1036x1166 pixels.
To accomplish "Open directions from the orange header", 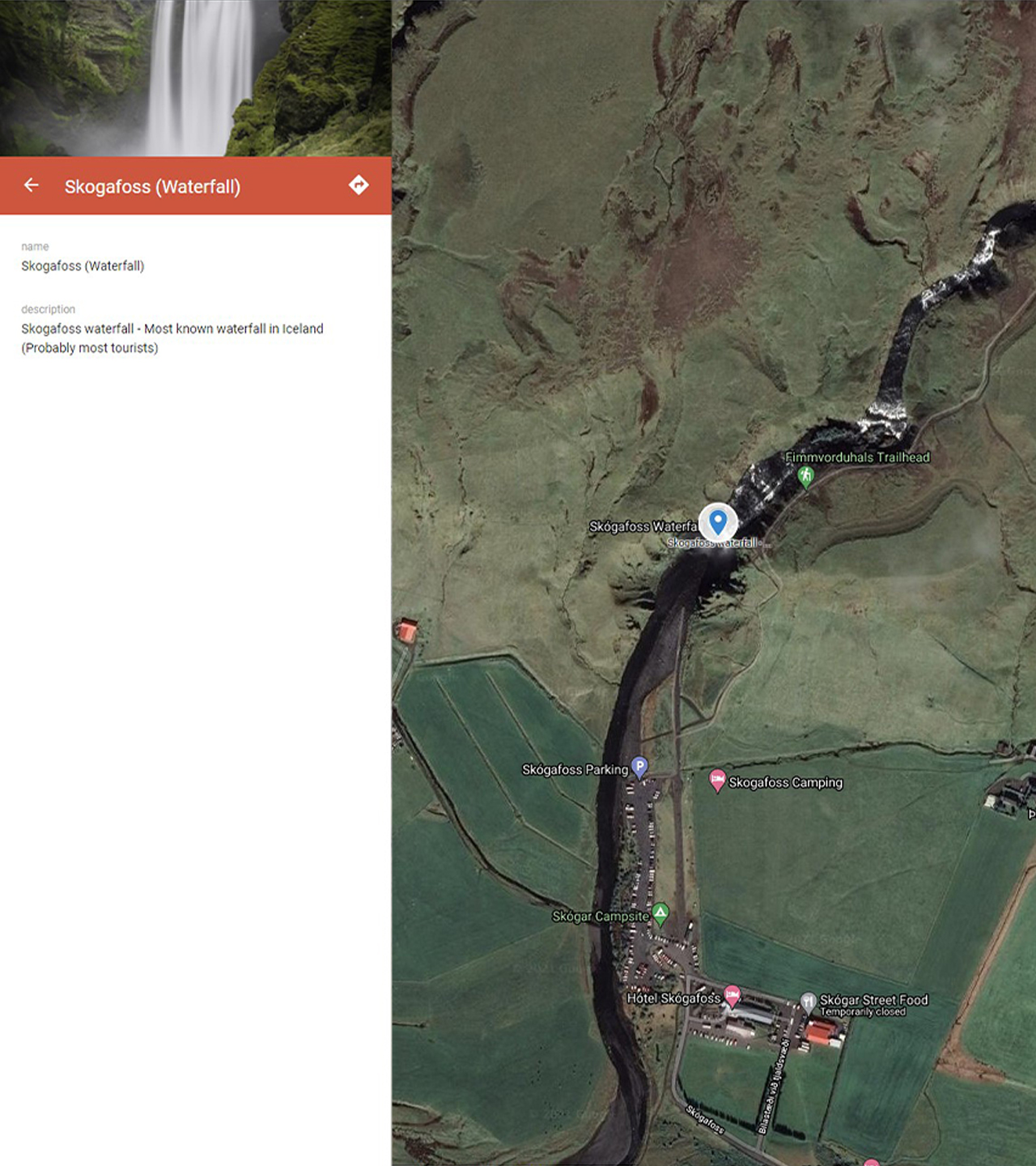I will pyautogui.click(x=359, y=185).
